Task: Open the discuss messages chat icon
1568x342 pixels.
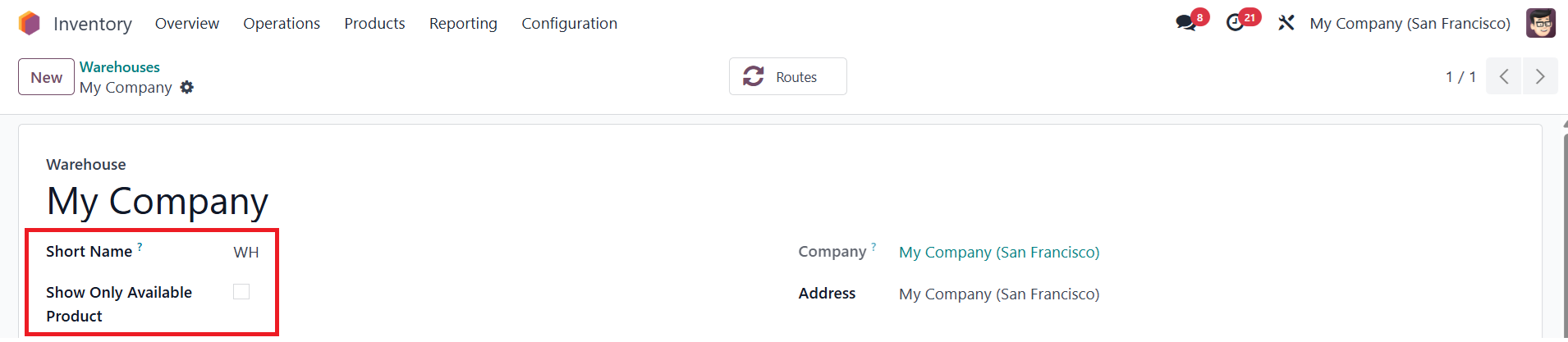Action: click(1185, 23)
